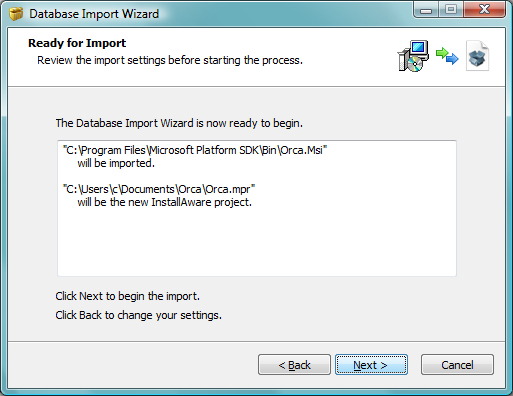The width and height of the screenshot is (513, 396).
Task: Click the "Ready for Import" heading
Action: click(77, 43)
